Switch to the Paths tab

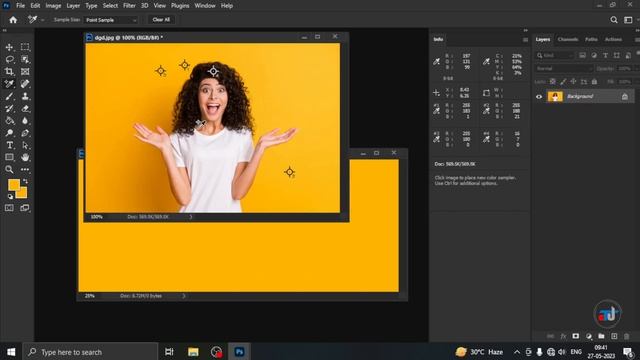591,40
